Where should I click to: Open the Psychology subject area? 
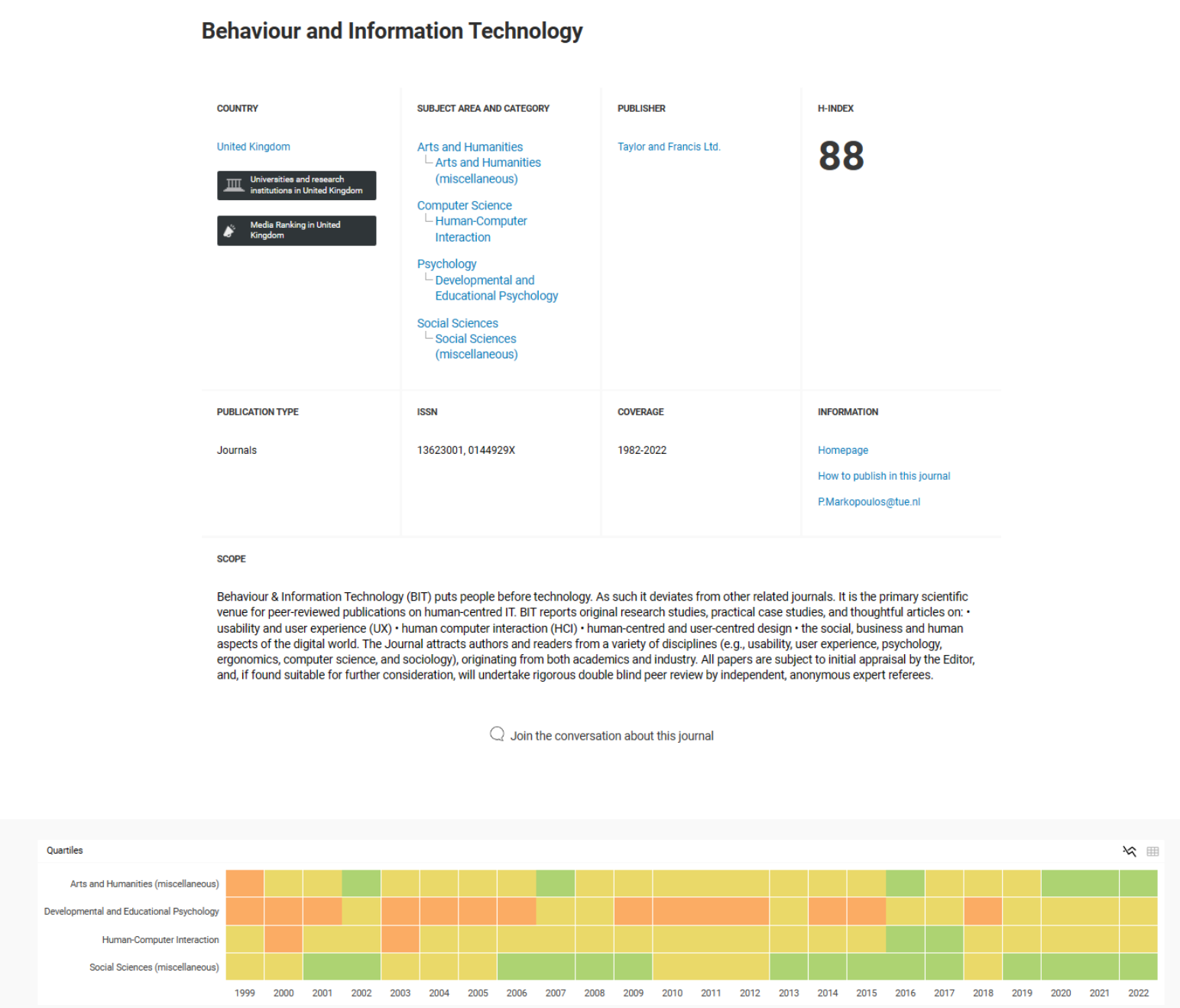(446, 263)
